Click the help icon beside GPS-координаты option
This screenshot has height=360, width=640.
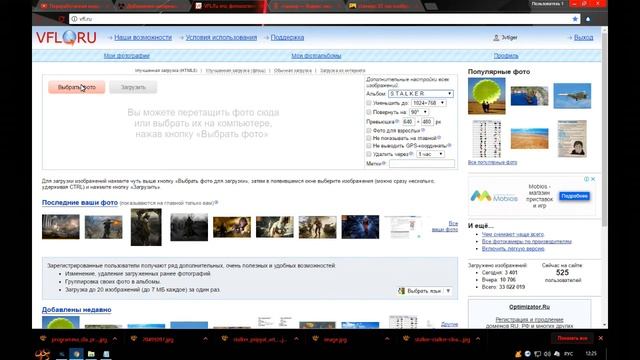(449, 145)
